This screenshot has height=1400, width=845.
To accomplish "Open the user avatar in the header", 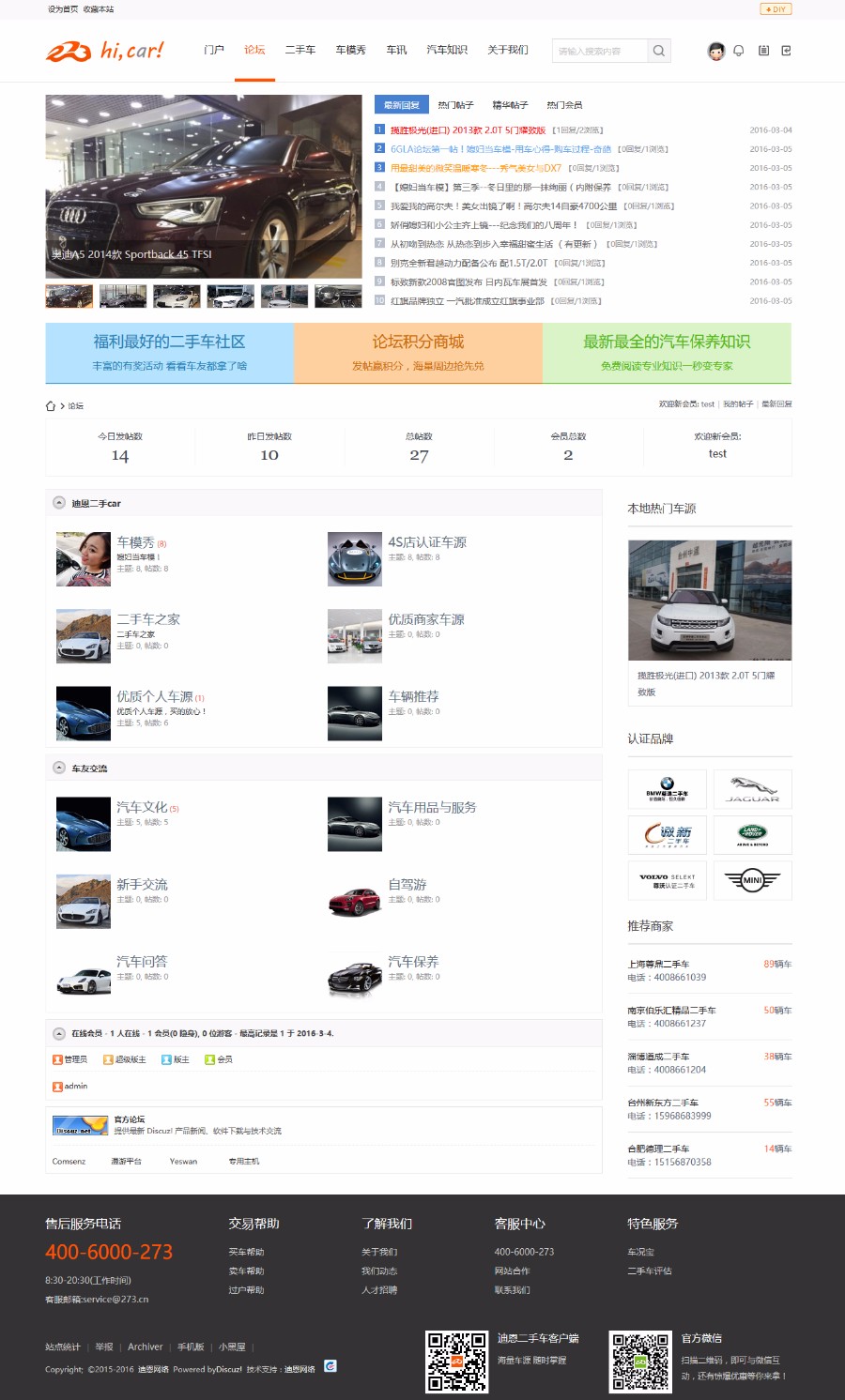I will click(715, 51).
